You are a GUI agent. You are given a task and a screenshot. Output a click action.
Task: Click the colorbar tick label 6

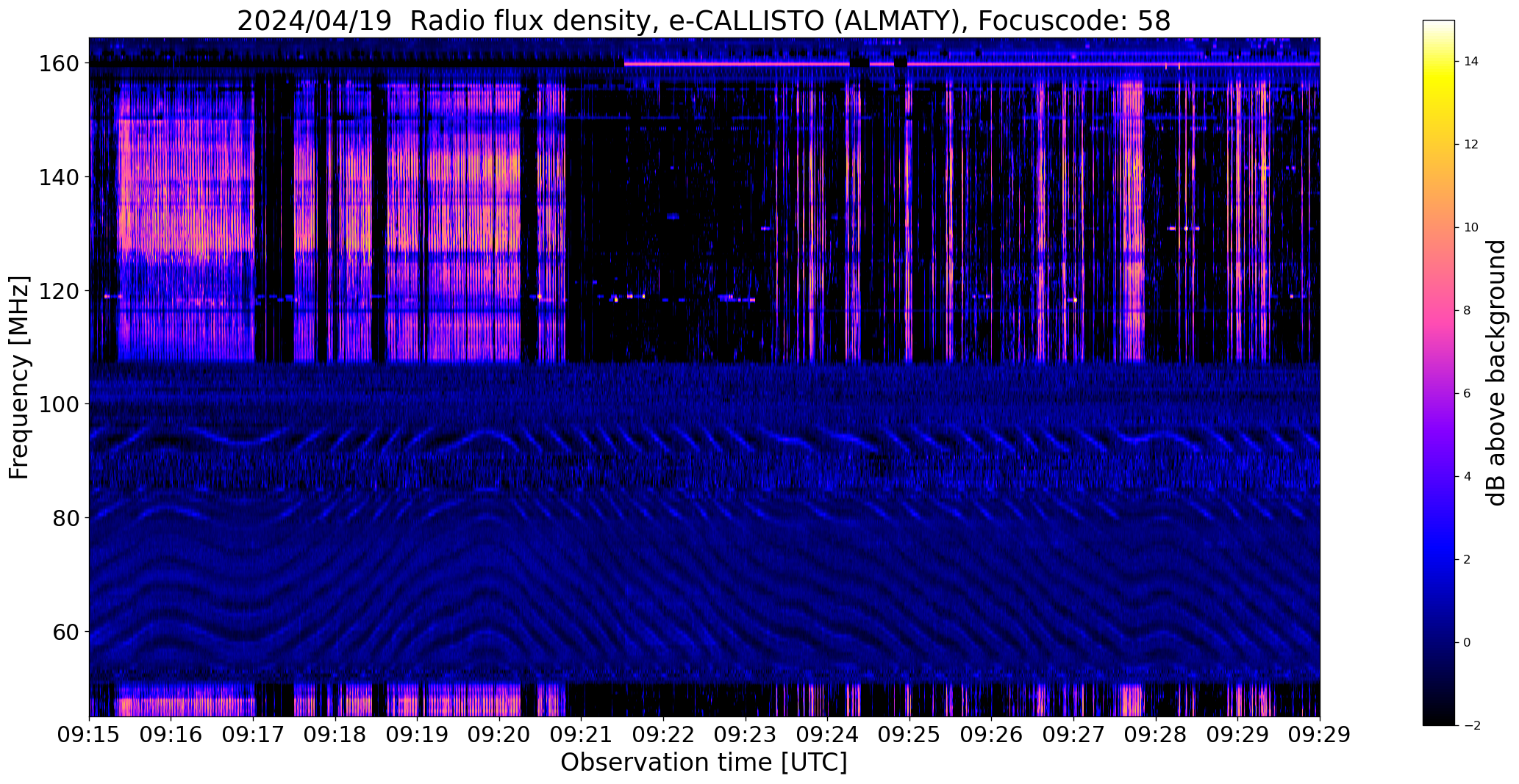1468,394
